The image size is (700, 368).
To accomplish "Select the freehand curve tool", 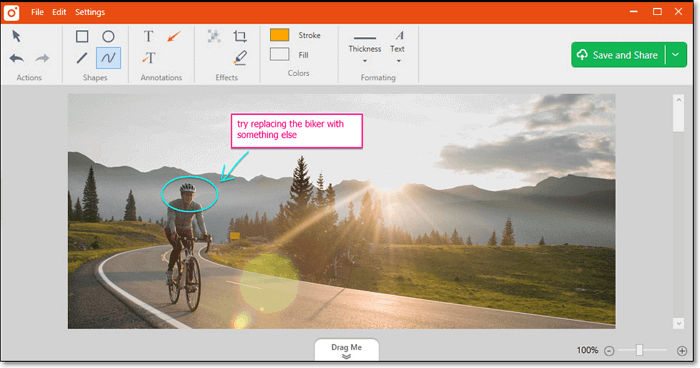I will 108,58.
